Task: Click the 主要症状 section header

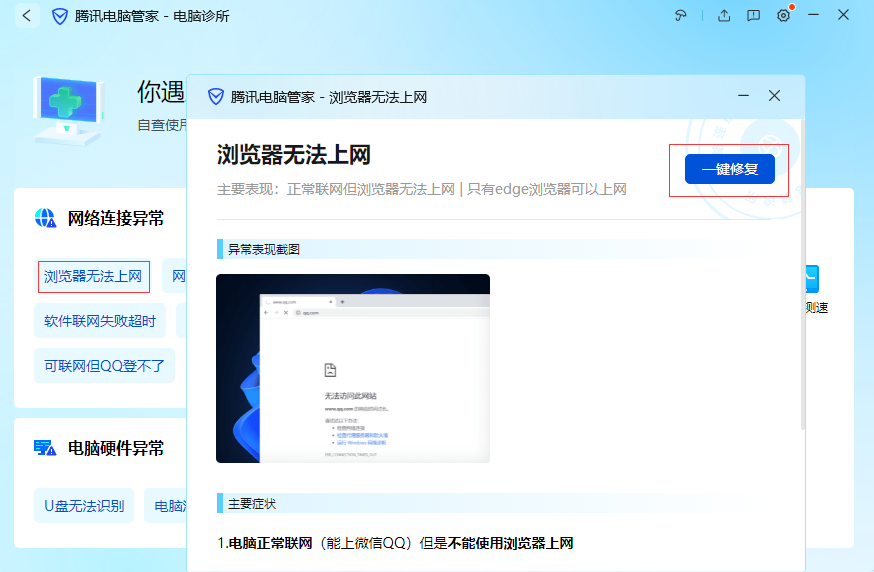Action: [x=251, y=503]
